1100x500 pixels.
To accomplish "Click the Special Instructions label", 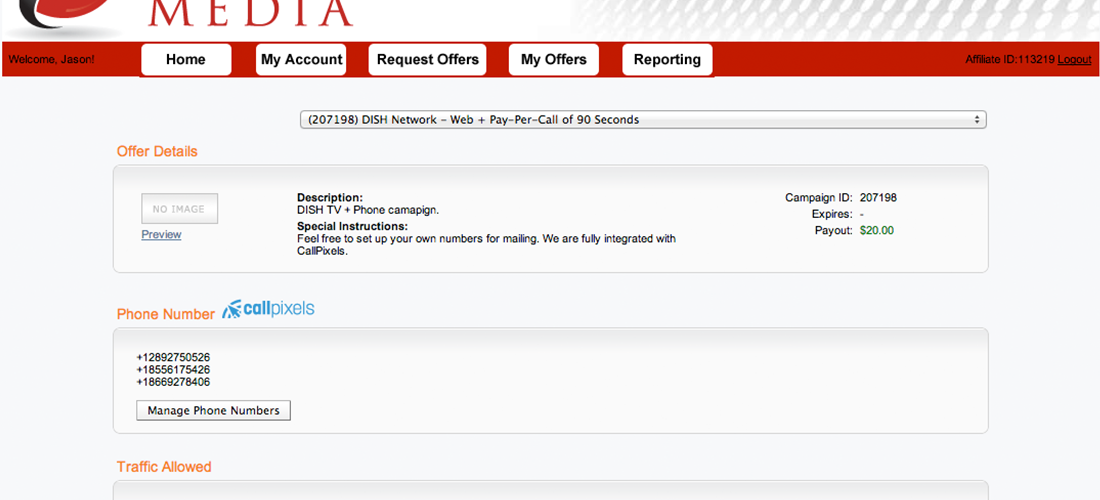I will (x=352, y=227).
